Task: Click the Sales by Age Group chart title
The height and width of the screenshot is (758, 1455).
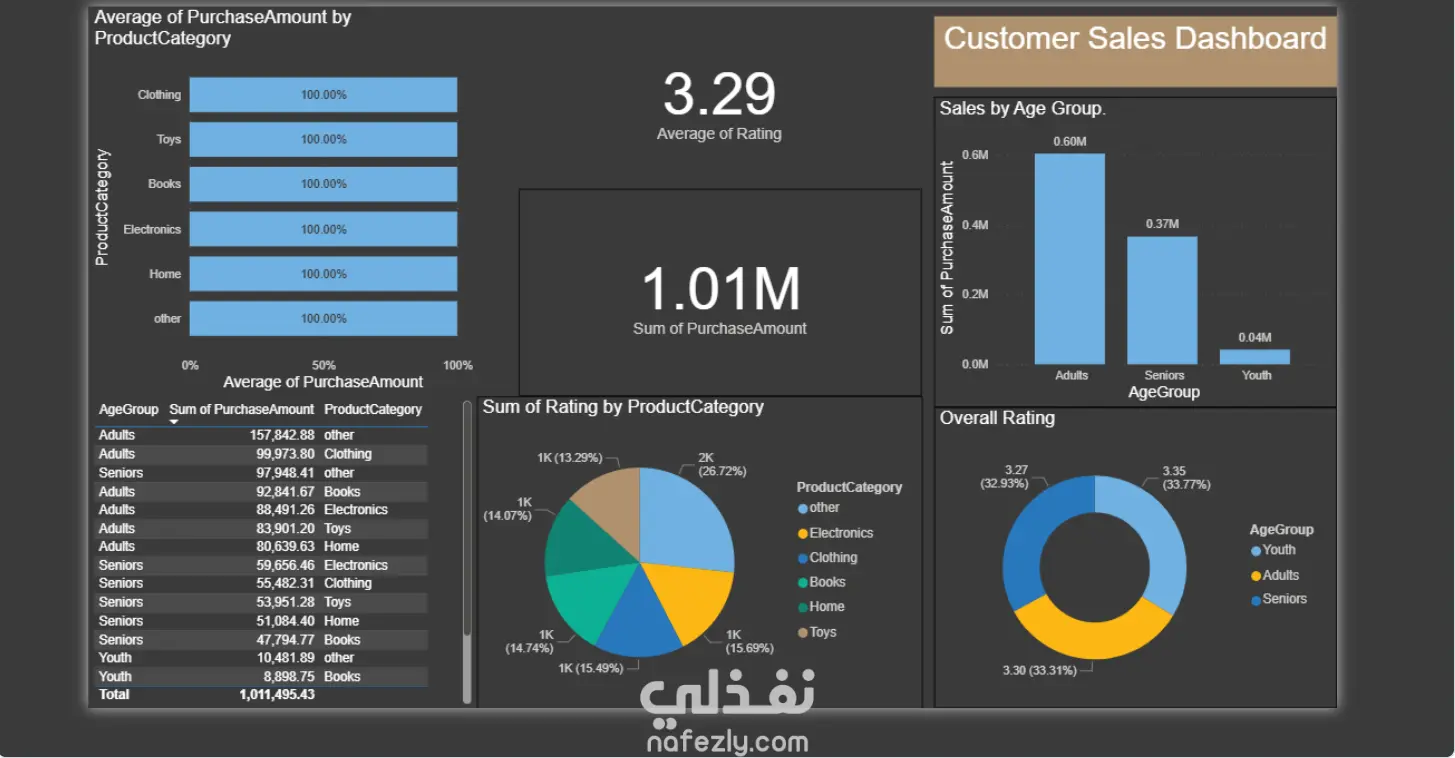Action: (1022, 109)
